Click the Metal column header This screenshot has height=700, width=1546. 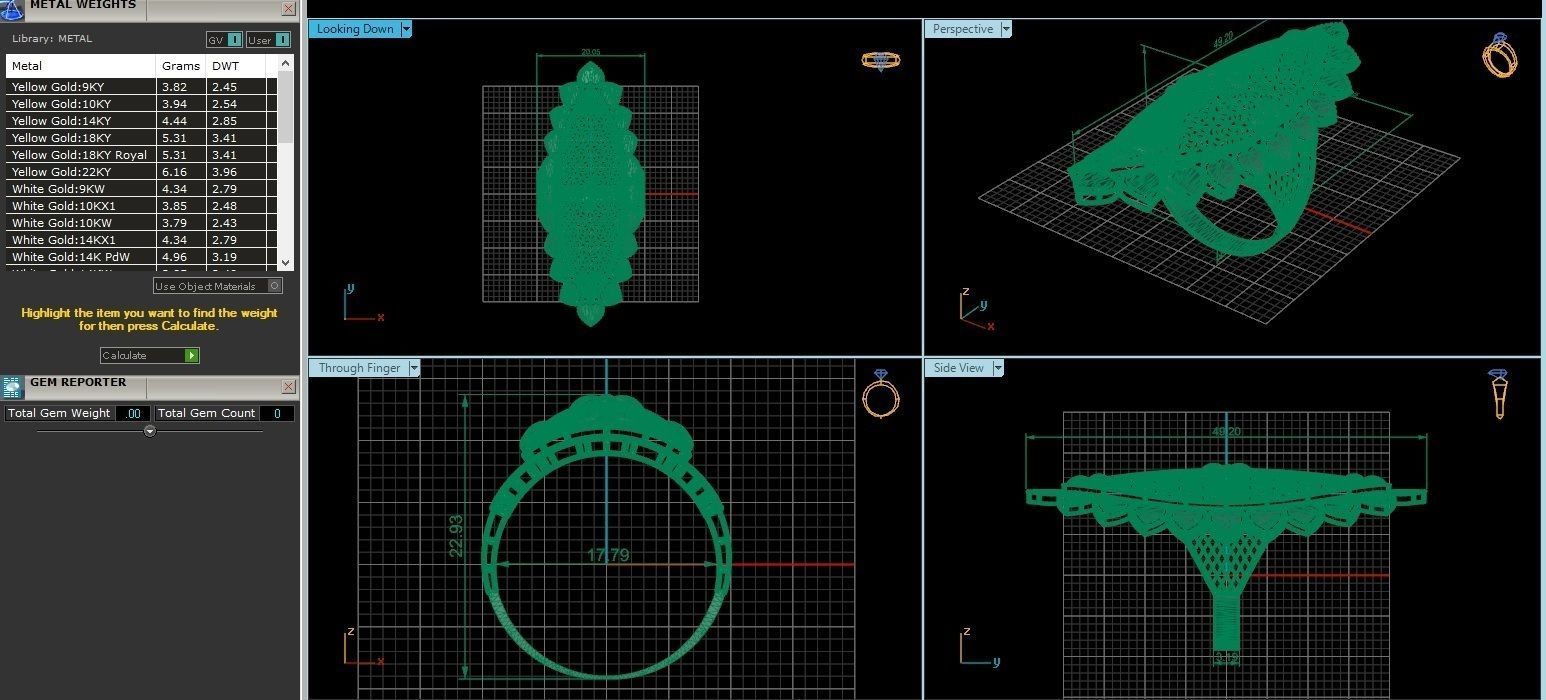81,66
